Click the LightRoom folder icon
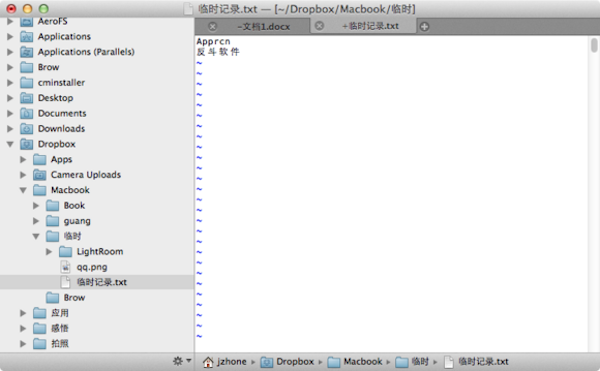The height and width of the screenshot is (371, 600). point(65,251)
